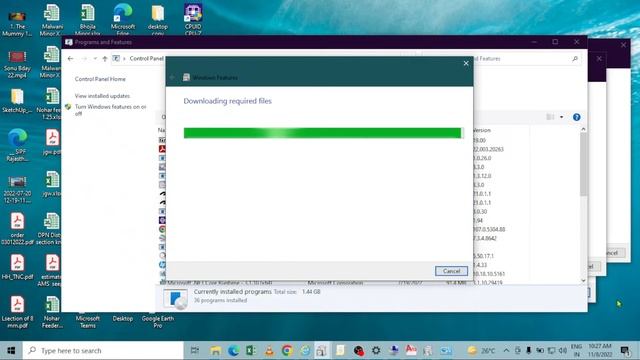Select Bhojla Minor.xlsx desktop icon
Image resolution: width=640 pixels, height=360 pixels.
pyautogui.click(x=87, y=20)
